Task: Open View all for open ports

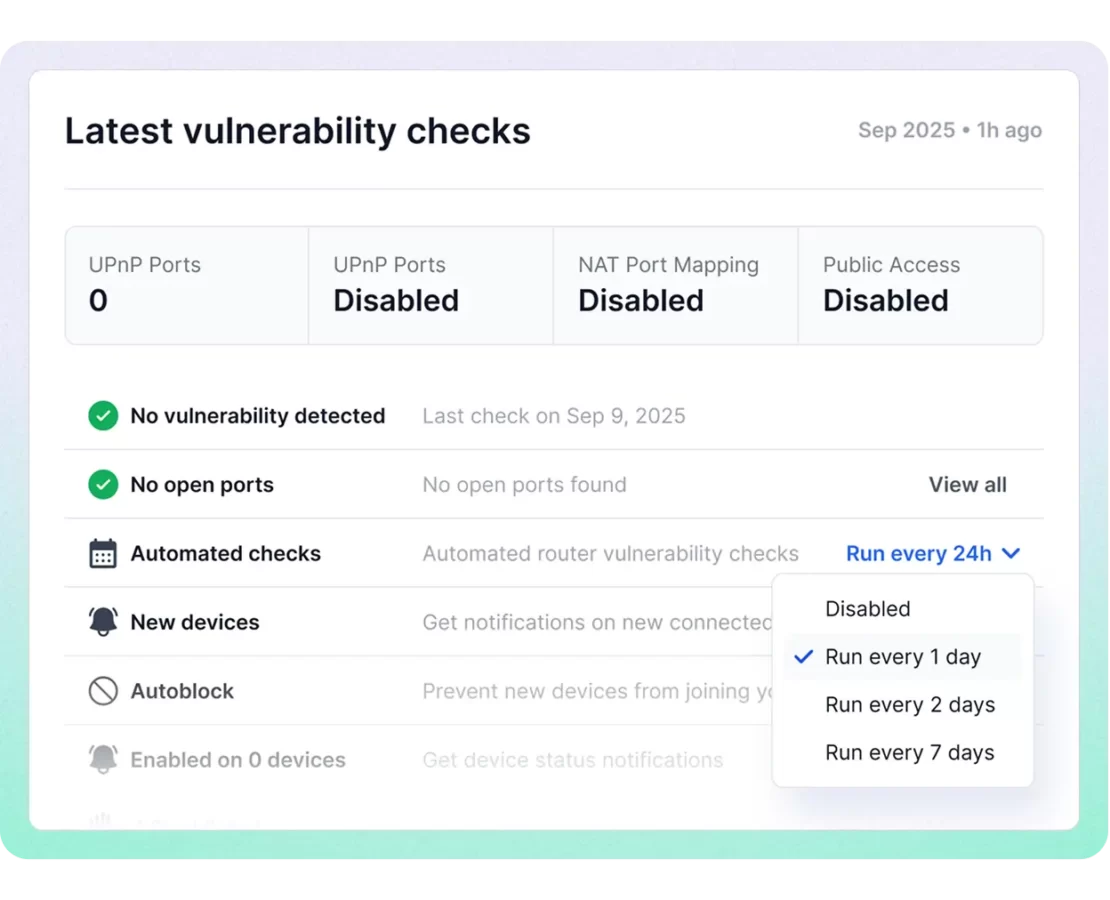Action: pyautogui.click(x=967, y=485)
